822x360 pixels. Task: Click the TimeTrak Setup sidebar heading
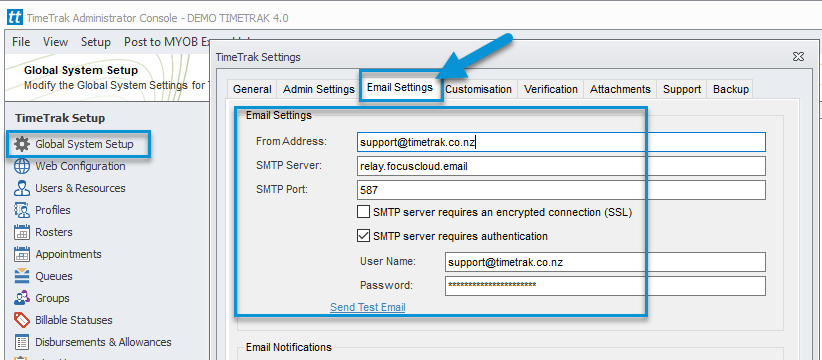tap(60, 118)
